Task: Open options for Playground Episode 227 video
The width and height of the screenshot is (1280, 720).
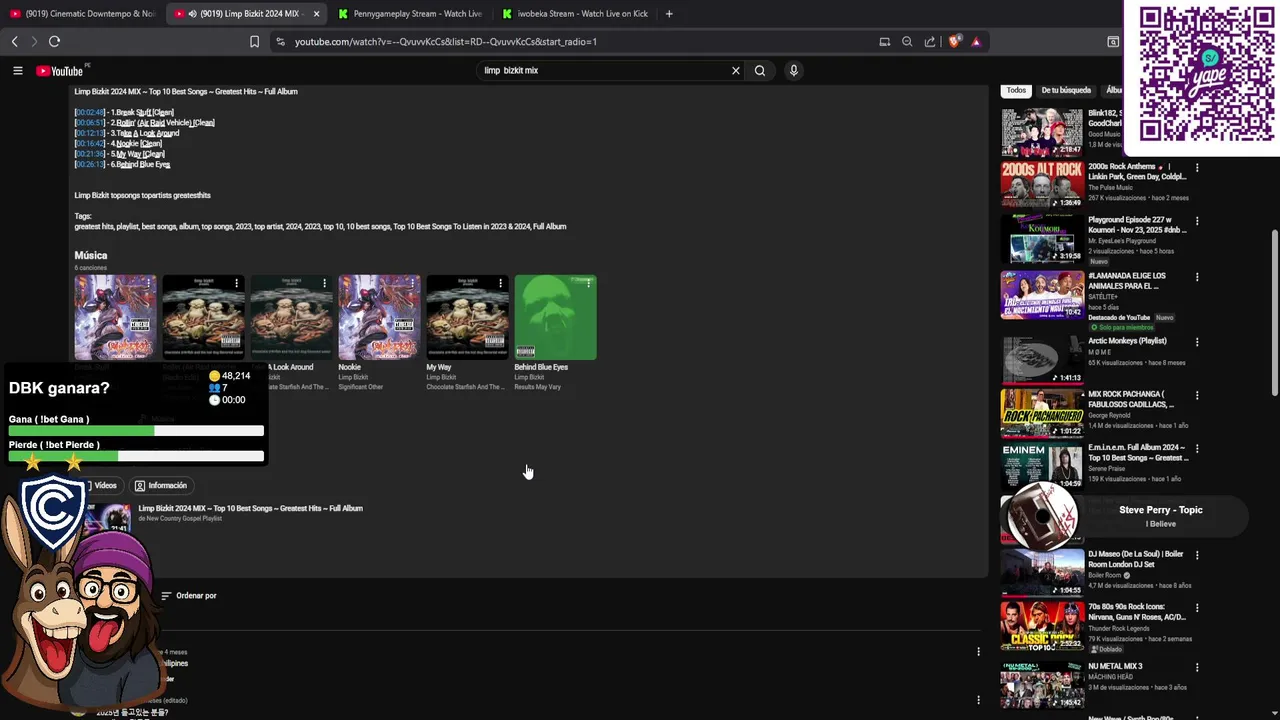Action: [1197, 222]
